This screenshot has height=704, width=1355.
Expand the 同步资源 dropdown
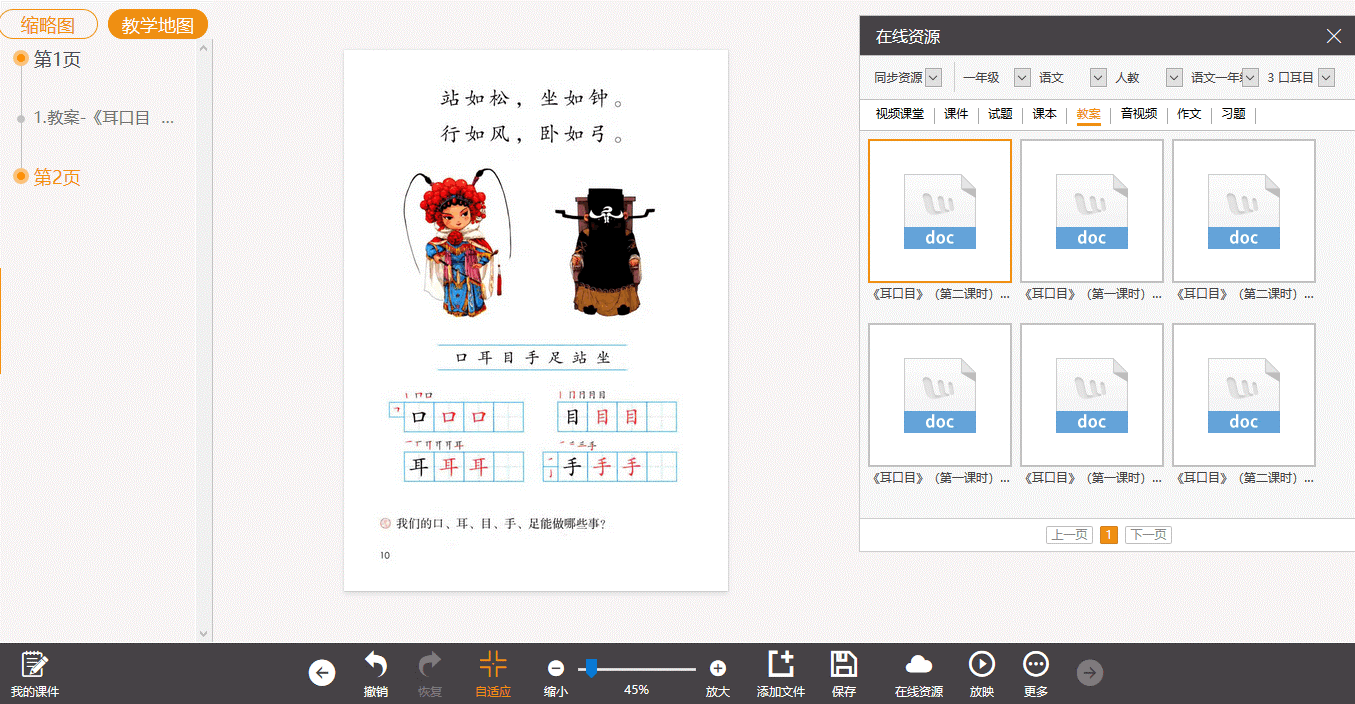[933, 77]
